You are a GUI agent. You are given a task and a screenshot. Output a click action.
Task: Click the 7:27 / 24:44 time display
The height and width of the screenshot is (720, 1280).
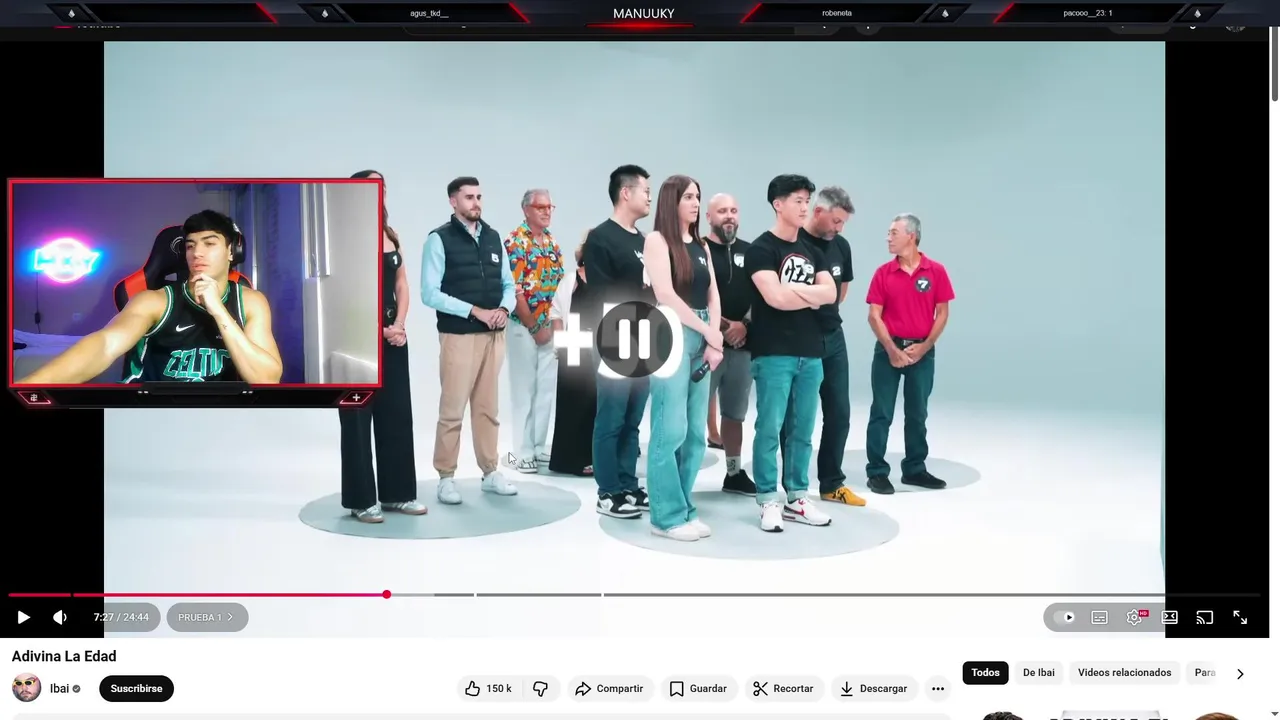click(121, 617)
